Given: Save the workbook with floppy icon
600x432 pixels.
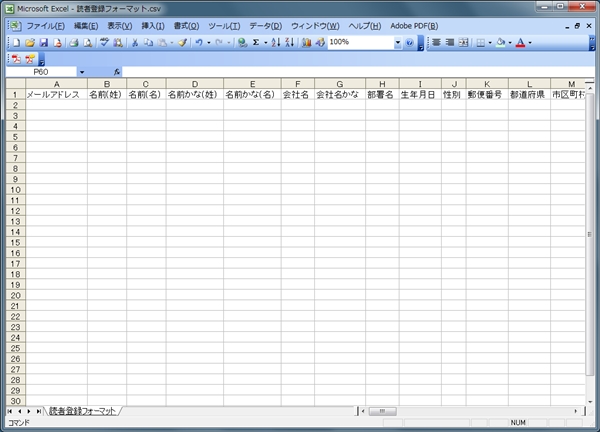Looking at the screenshot, I should click(44, 42).
